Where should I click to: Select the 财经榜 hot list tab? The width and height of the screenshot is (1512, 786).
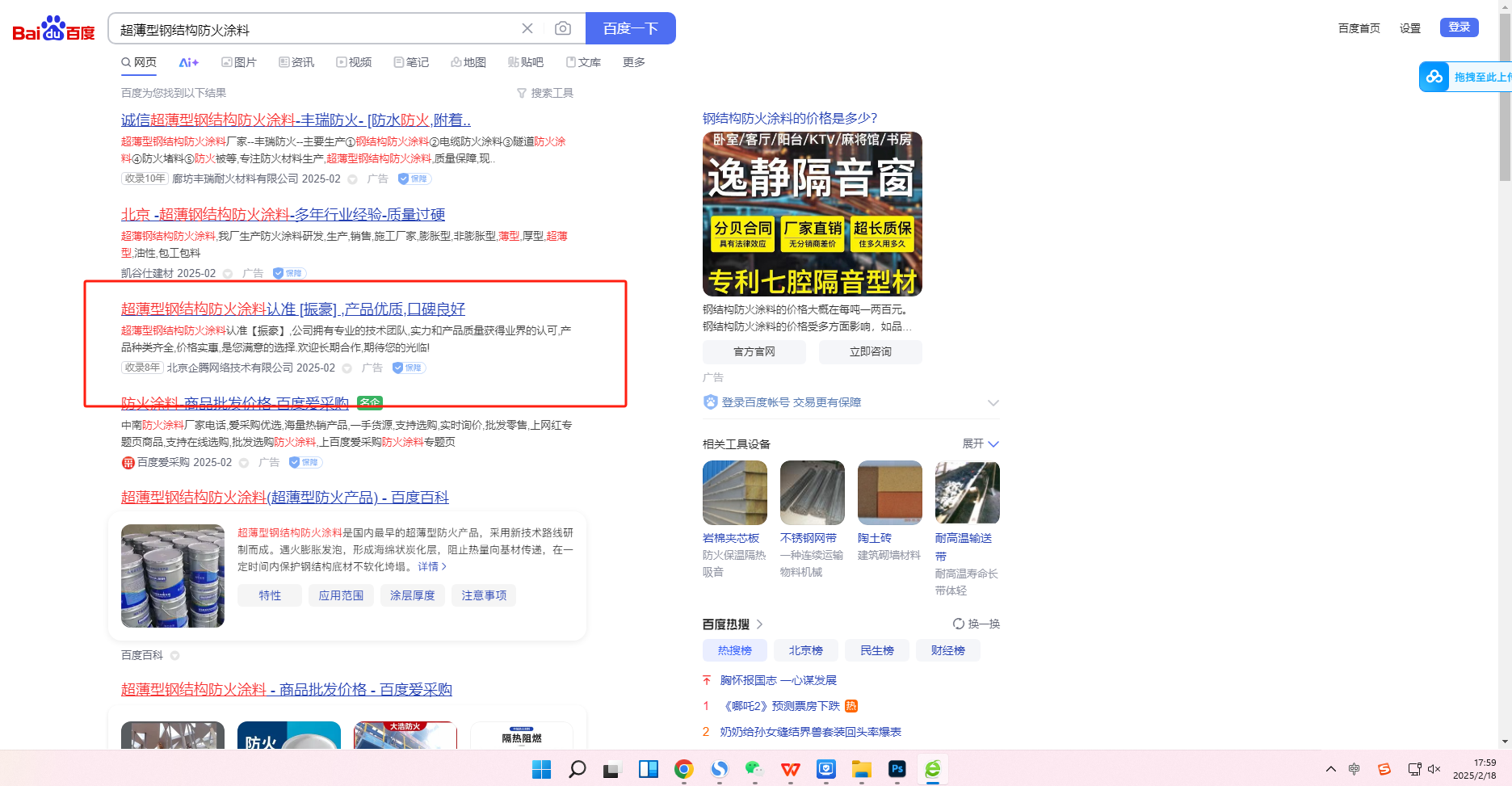(948, 650)
